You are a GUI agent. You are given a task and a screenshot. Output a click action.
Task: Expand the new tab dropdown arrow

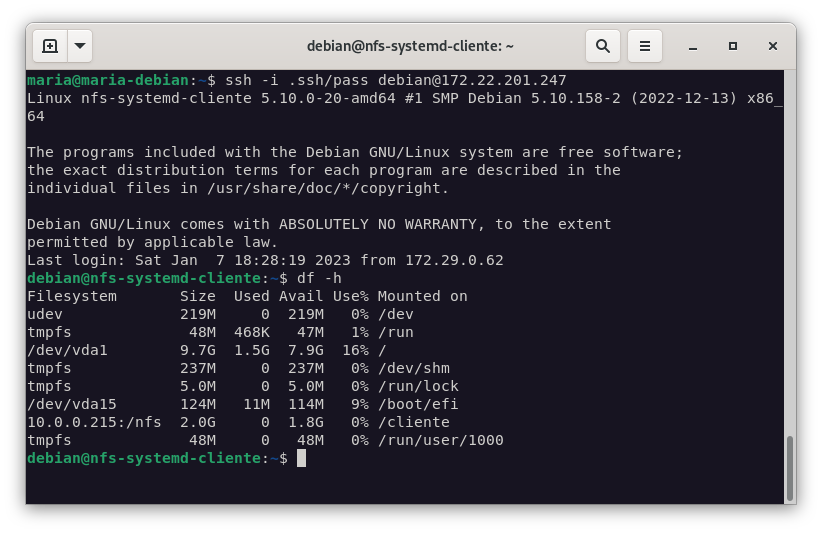click(x=79, y=46)
